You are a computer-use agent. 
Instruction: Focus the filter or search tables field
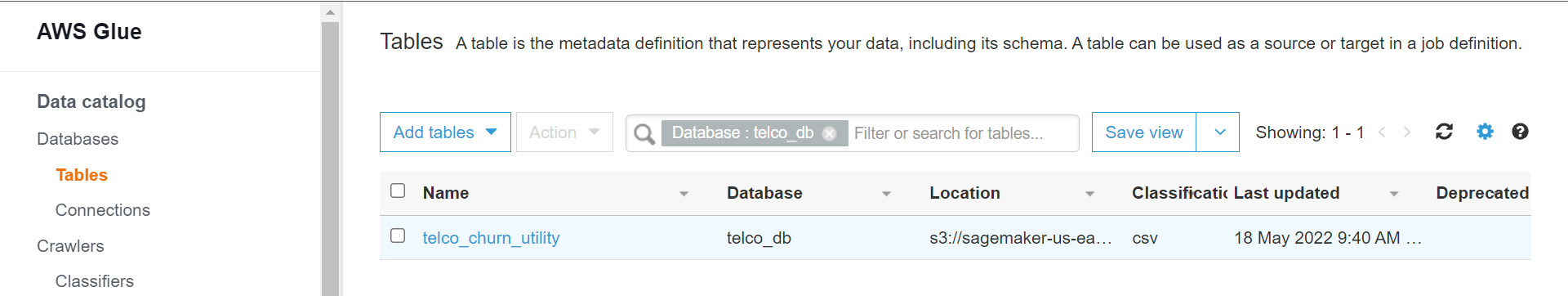pyautogui.click(x=962, y=133)
